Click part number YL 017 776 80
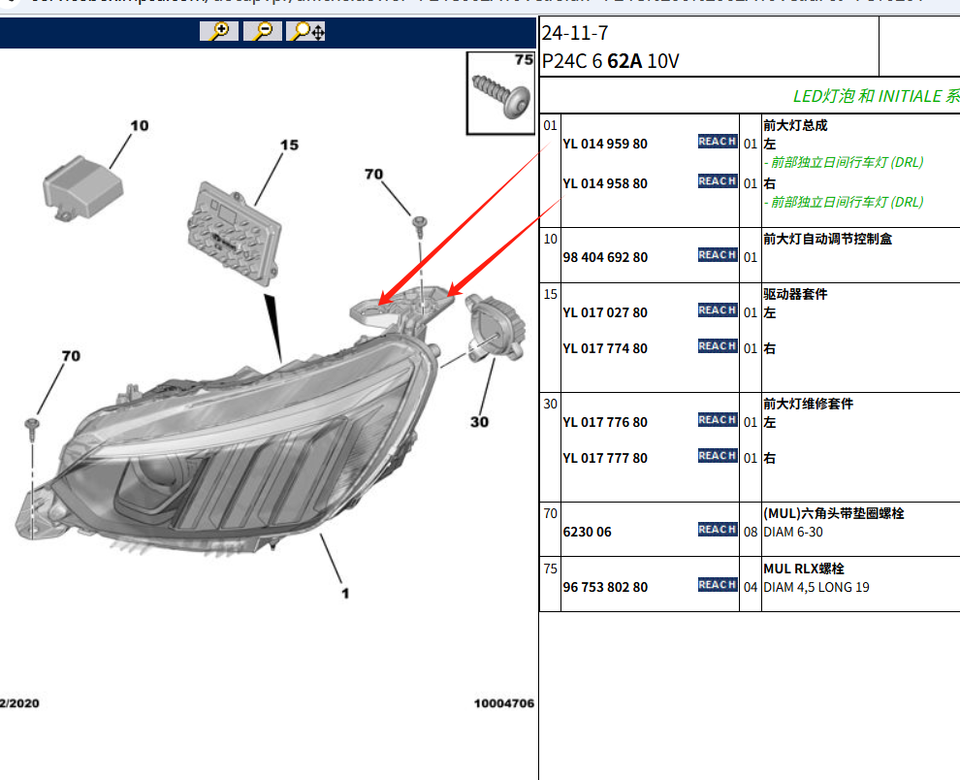Image resolution: width=960 pixels, height=780 pixels. coord(605,423)
